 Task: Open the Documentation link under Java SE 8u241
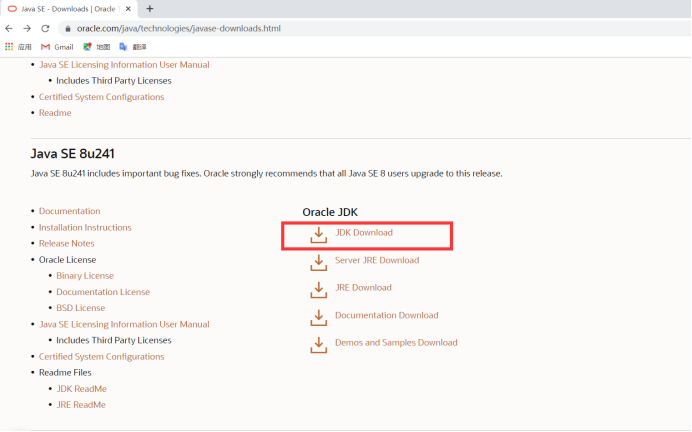pyautogui.click(x=69, y=211)
